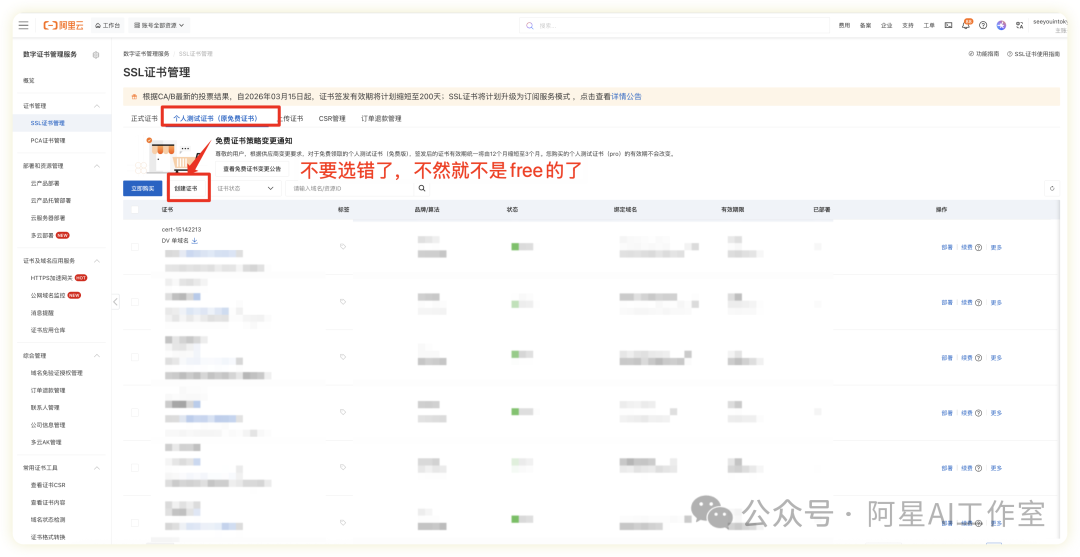Open the 订单退款管理 tab
The height and width of the screenshot is (557, 1080).
click(x=381, y=118)
